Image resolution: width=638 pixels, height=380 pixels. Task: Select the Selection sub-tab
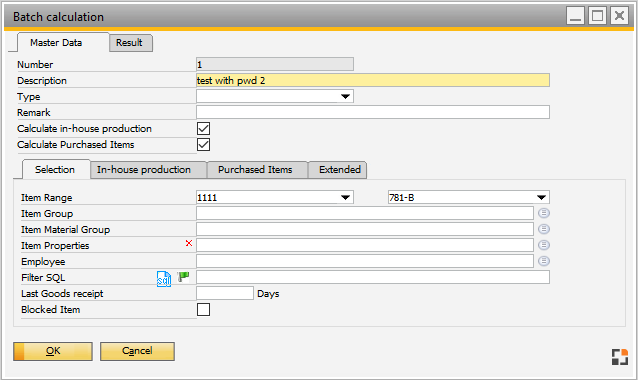[x=55, y=170]
